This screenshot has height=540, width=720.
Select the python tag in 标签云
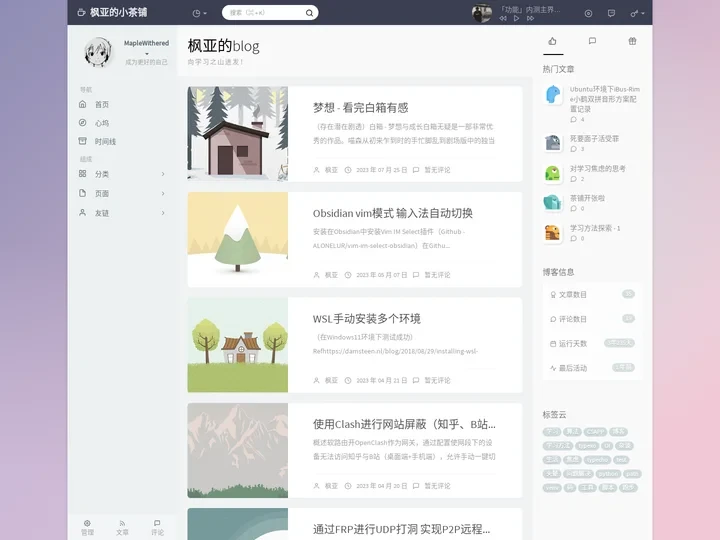coord(608,473)
